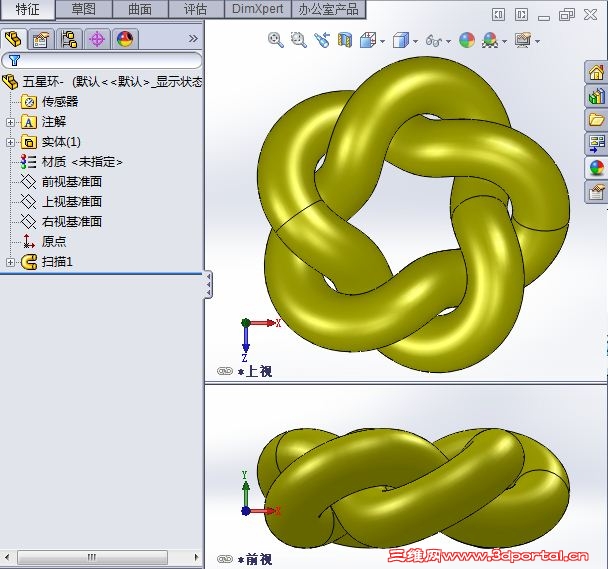Open the 曲面 tab
Screen dimensions: 608x569
(x=140, y=9)
